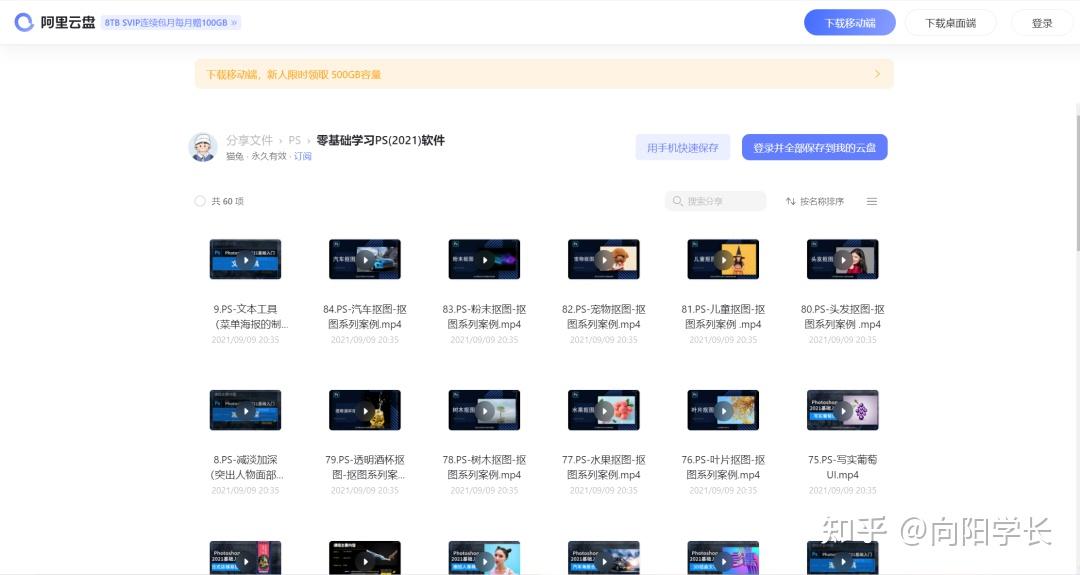Select file name 81.PS-儿童抠图-抠图系列案例.mp4
Viewport: 1080px width, 575px height.
(723, 317)
